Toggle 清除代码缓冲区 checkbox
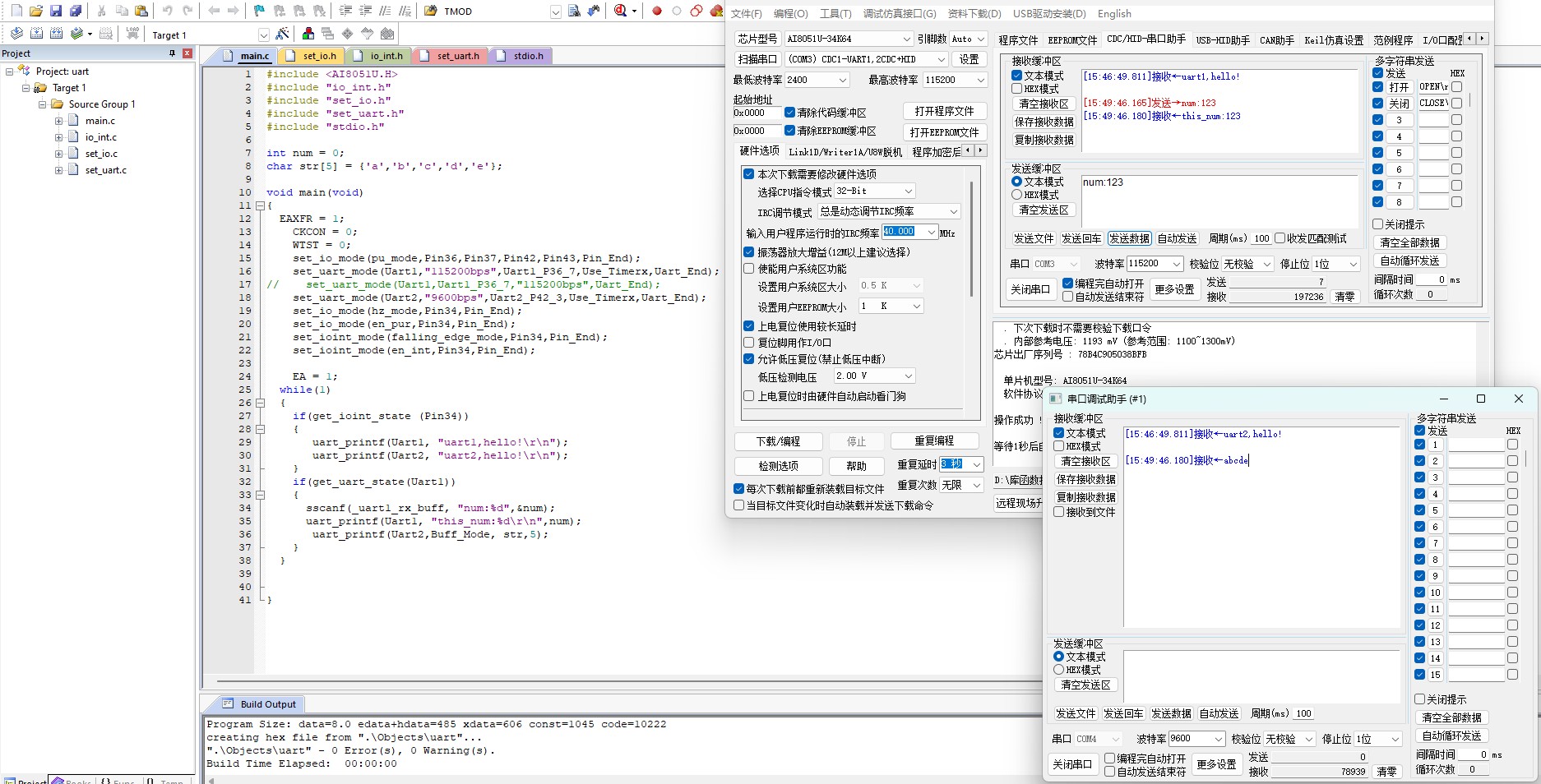 point(789,113)
